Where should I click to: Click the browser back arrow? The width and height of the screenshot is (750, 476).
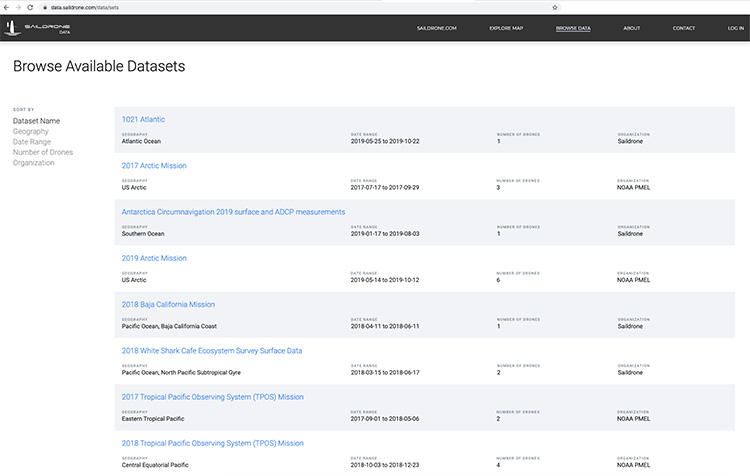[x=6, y=6]
